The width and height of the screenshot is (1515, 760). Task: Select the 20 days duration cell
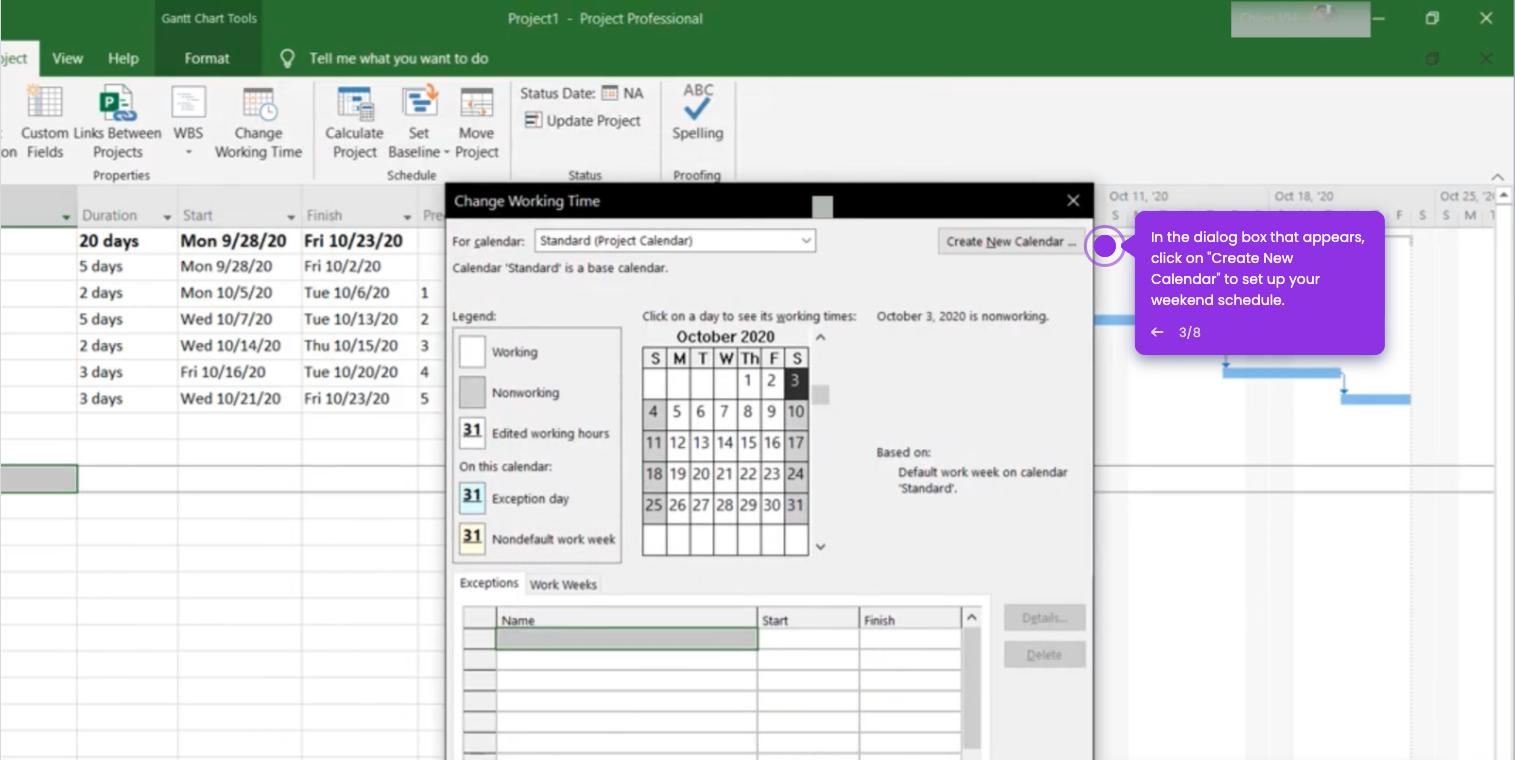pyautogui.click(x=128, y=241)
